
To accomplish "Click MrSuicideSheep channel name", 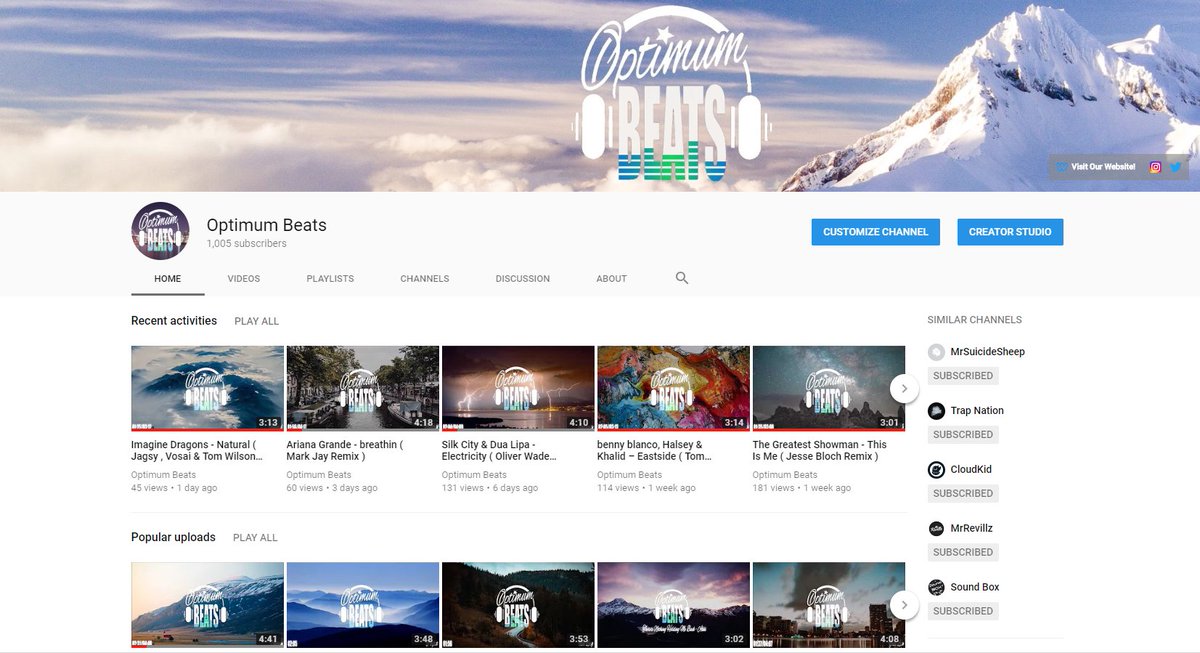I will point(988,352).
